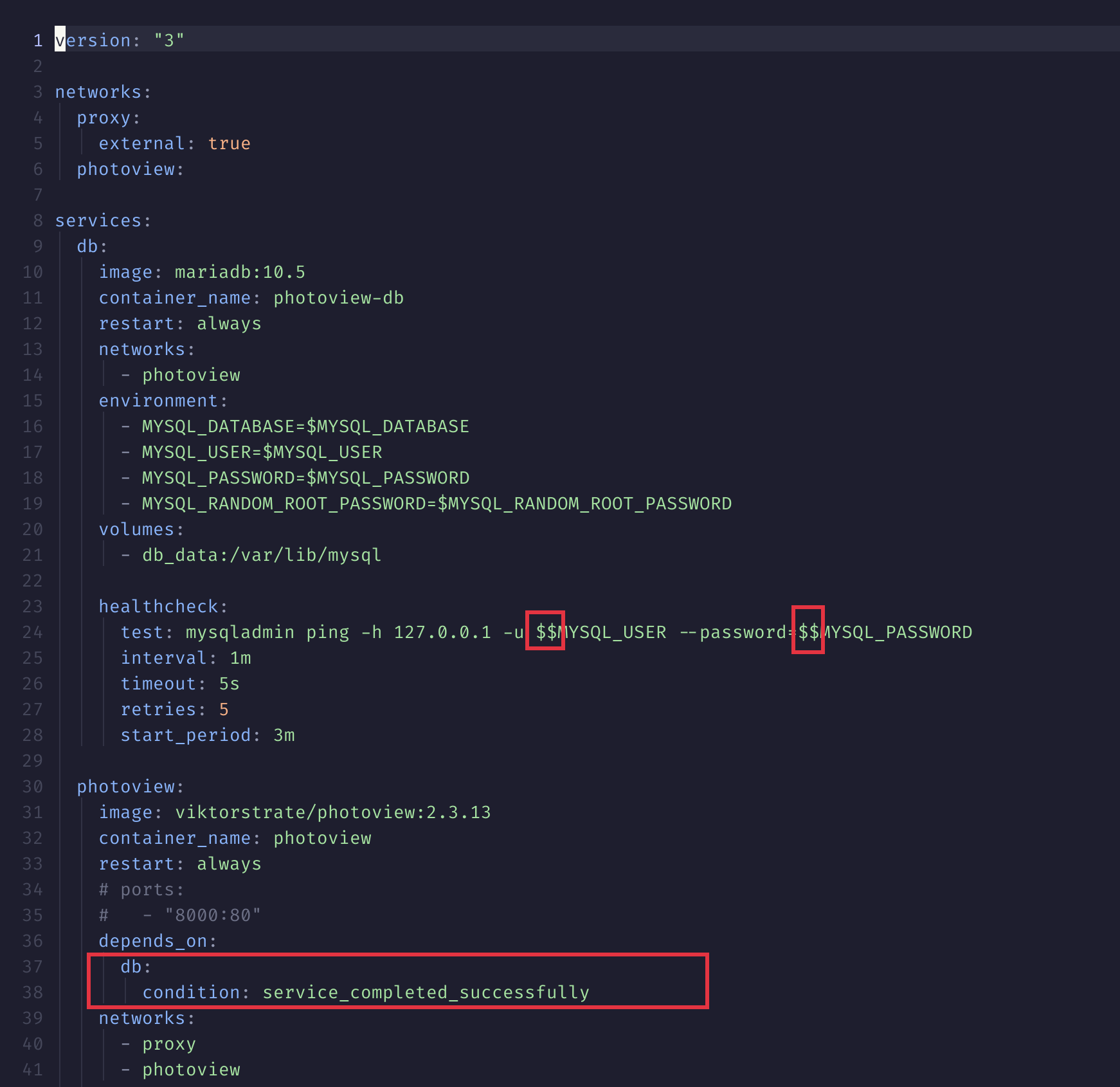Select the "version: 3" text on line 1
Screen dimensions: 1120x1087
click(120, 40)
